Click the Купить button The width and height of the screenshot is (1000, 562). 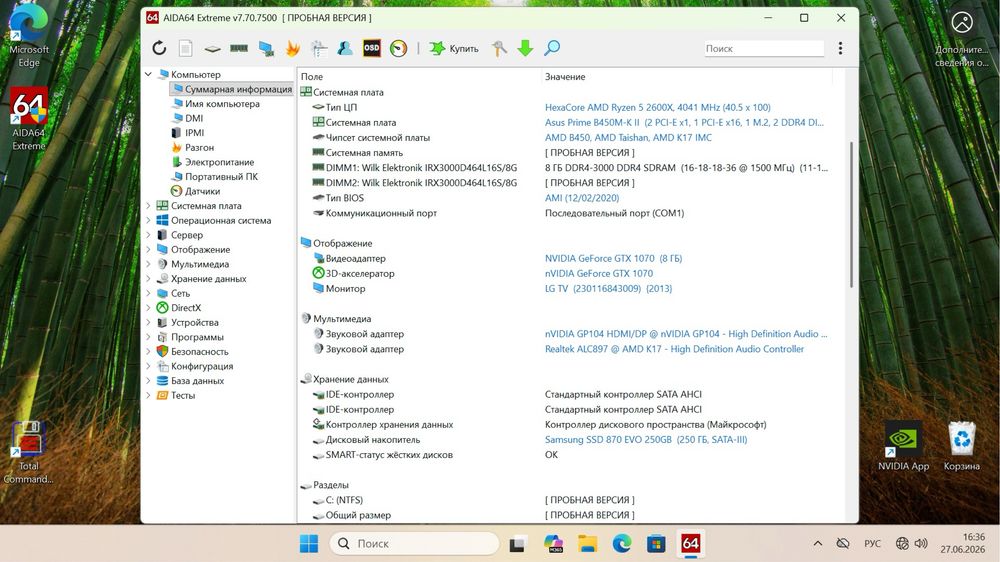pyautogui.click(x=454, y=48)
